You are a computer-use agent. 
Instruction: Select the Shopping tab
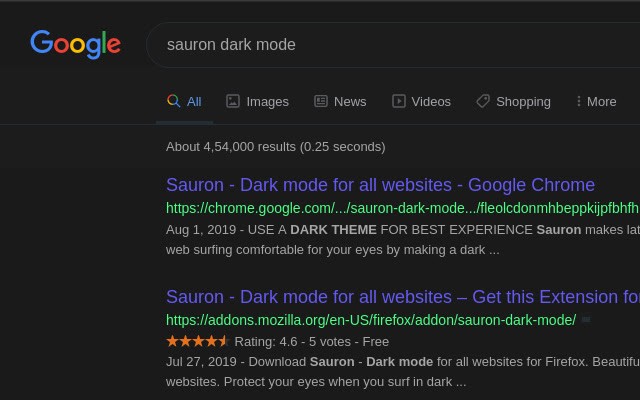point(523,101)
